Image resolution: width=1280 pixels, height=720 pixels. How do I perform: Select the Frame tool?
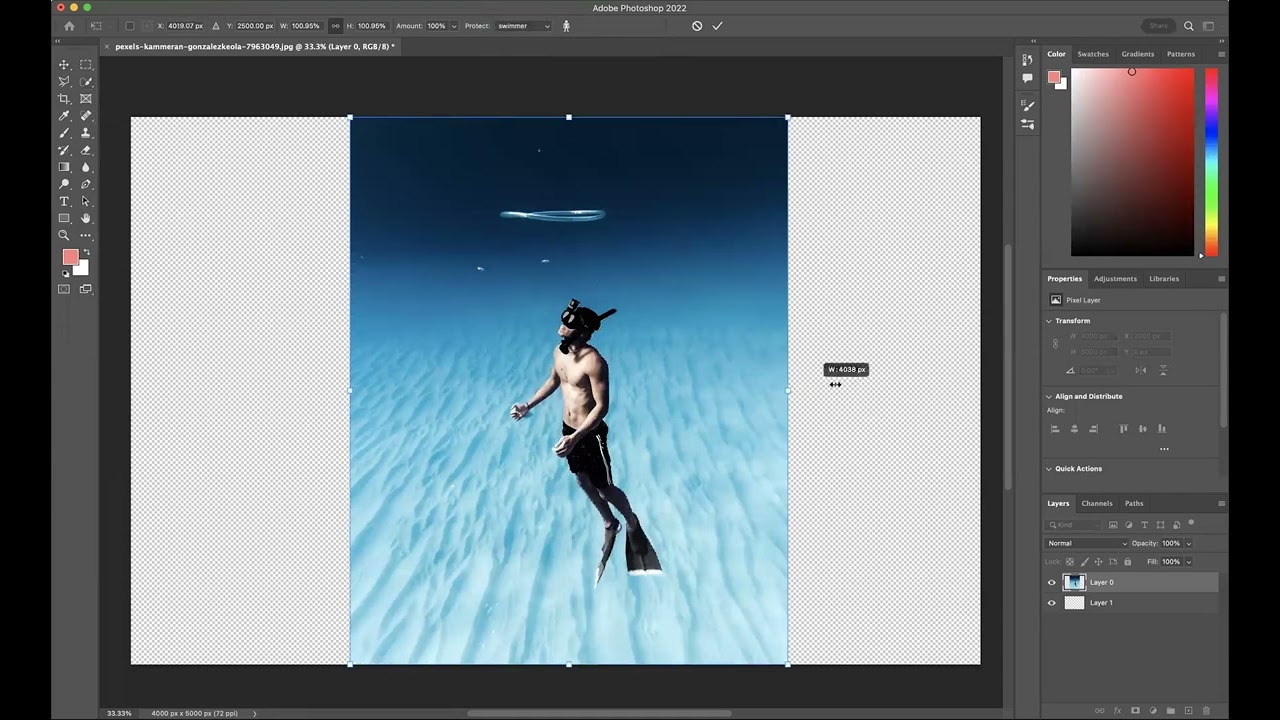click(86, 98)
